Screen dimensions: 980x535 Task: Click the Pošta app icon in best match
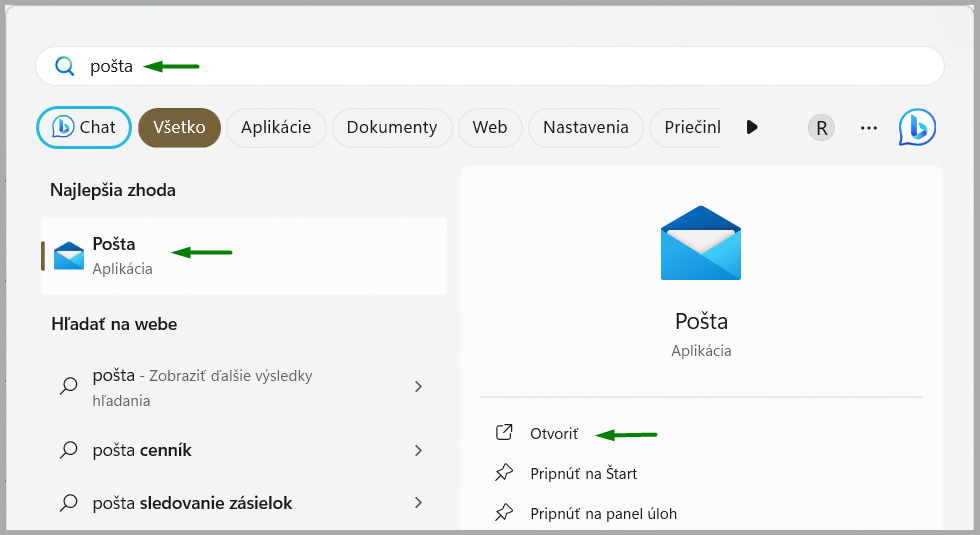click(x=69, y=256)
